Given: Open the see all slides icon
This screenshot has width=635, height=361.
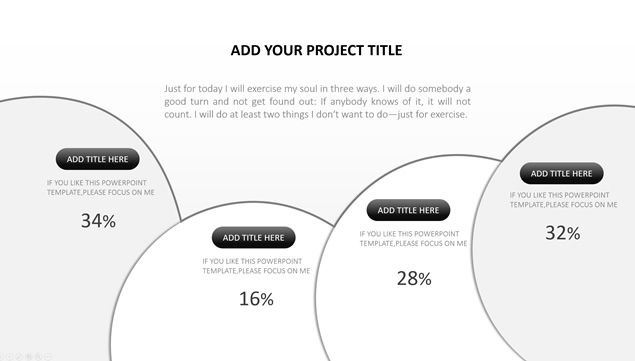Looking at the screenshot, I should [x=29, y=357].
